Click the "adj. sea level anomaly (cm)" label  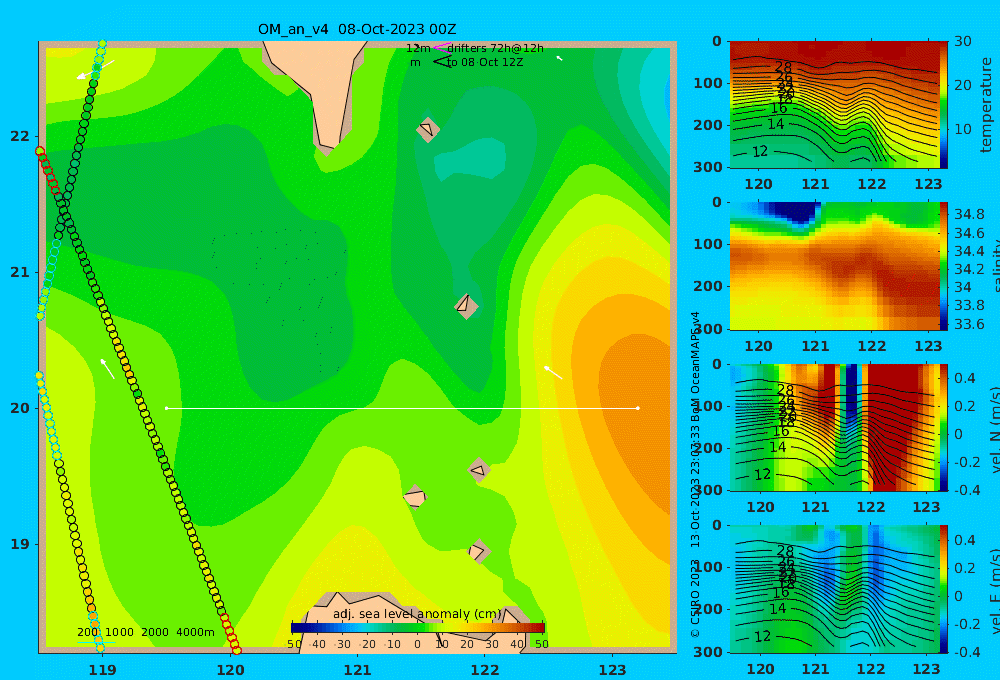(417, 614)
